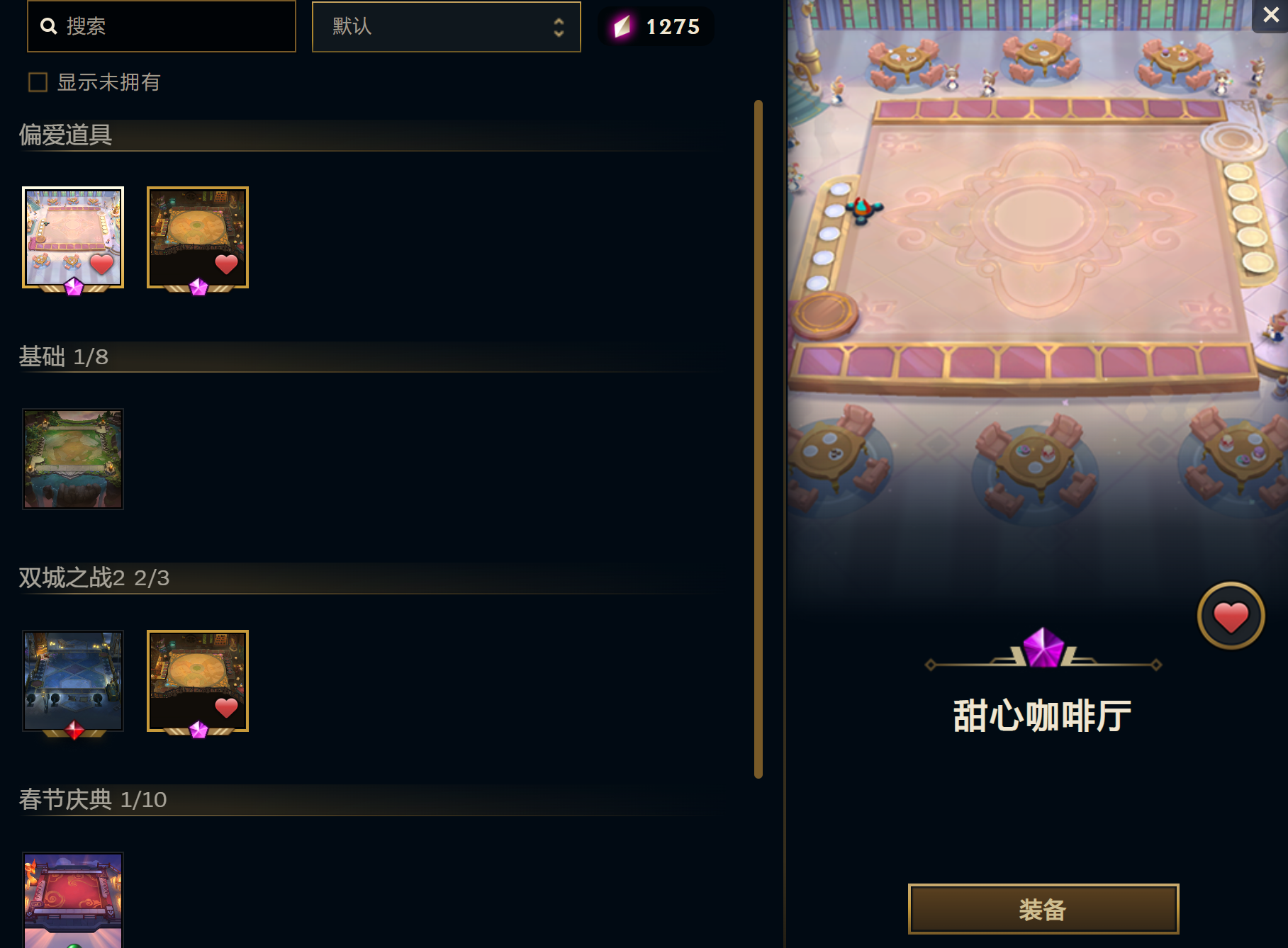Image resolution: width=1288 pixels, height=948 pixels.
Task: Click the 春节庆典 1/10 section header
Action: (93, 800)
